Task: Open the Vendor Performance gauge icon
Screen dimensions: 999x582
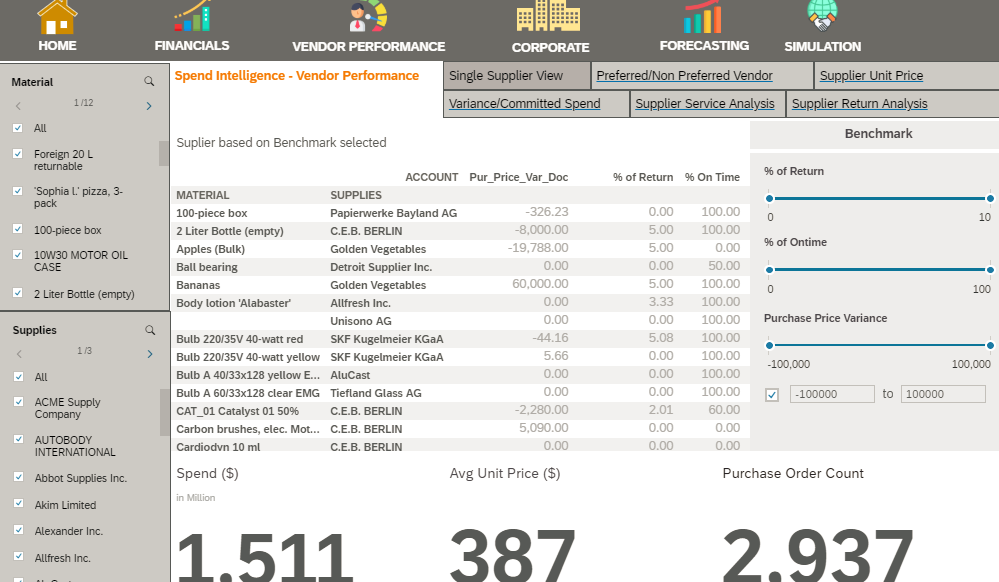Action: [x=367, y=17]
